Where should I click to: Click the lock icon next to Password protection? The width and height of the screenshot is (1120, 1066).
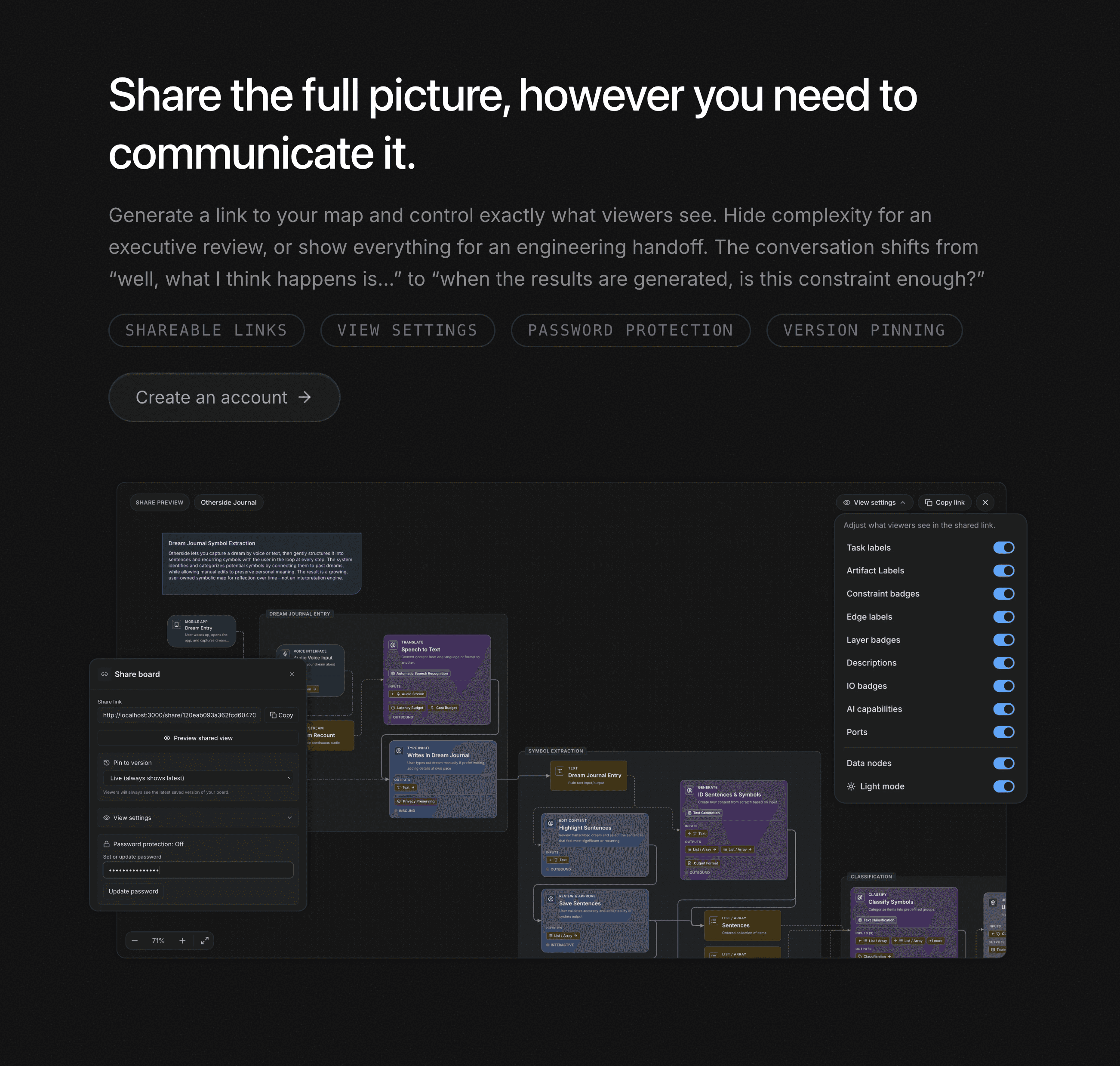tap(106, 844)
